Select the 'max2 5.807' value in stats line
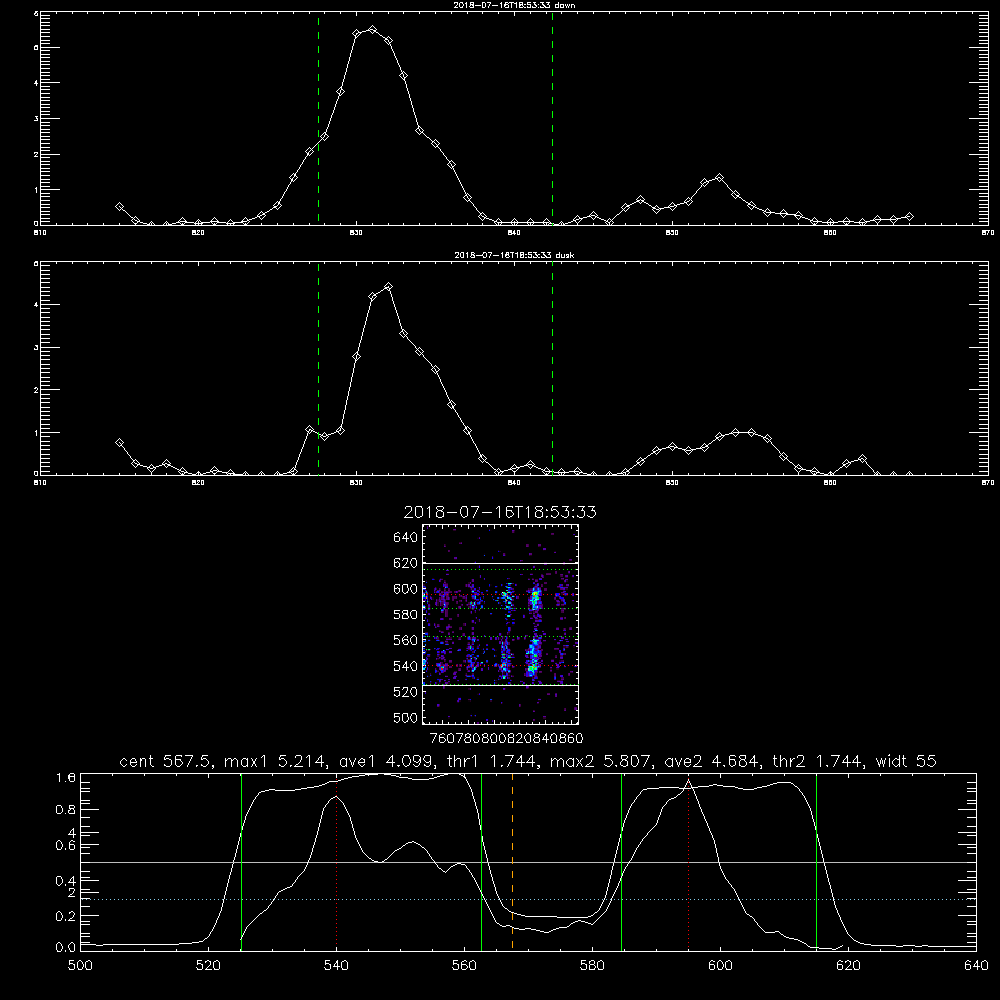This screenshot has height=1000, width=1000. (603, 761)
